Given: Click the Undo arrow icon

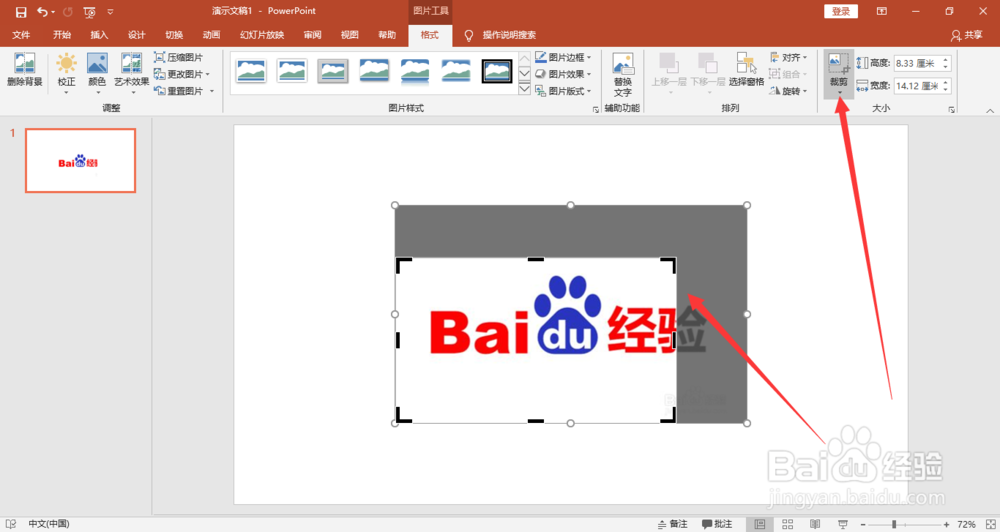Looking at the screenshot, I should pos(42,11).
